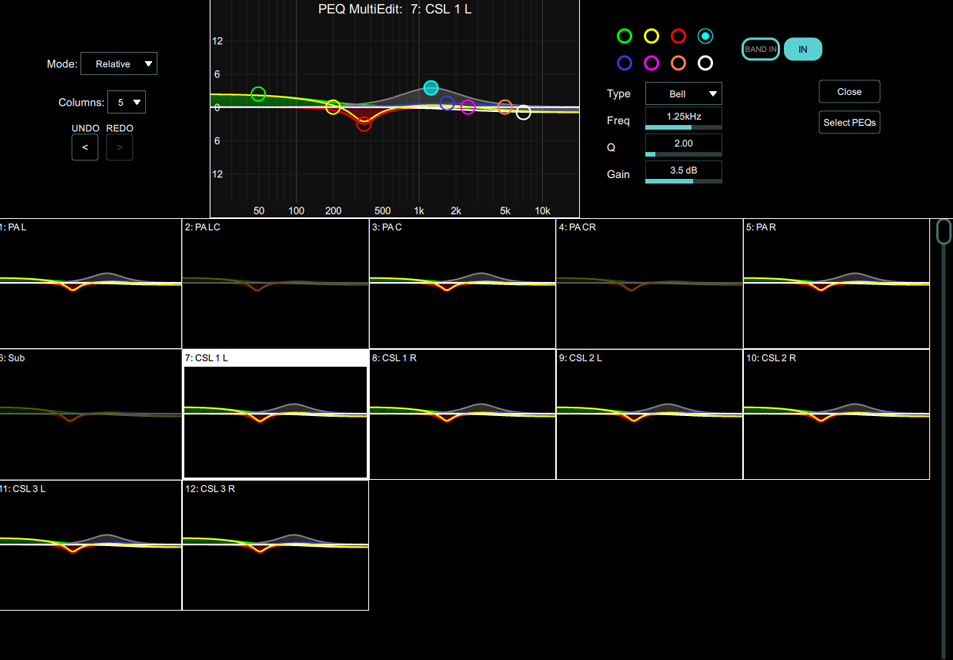Click the Close button
Viewport: 953px width, 660px height.
[x=849, y=92]
